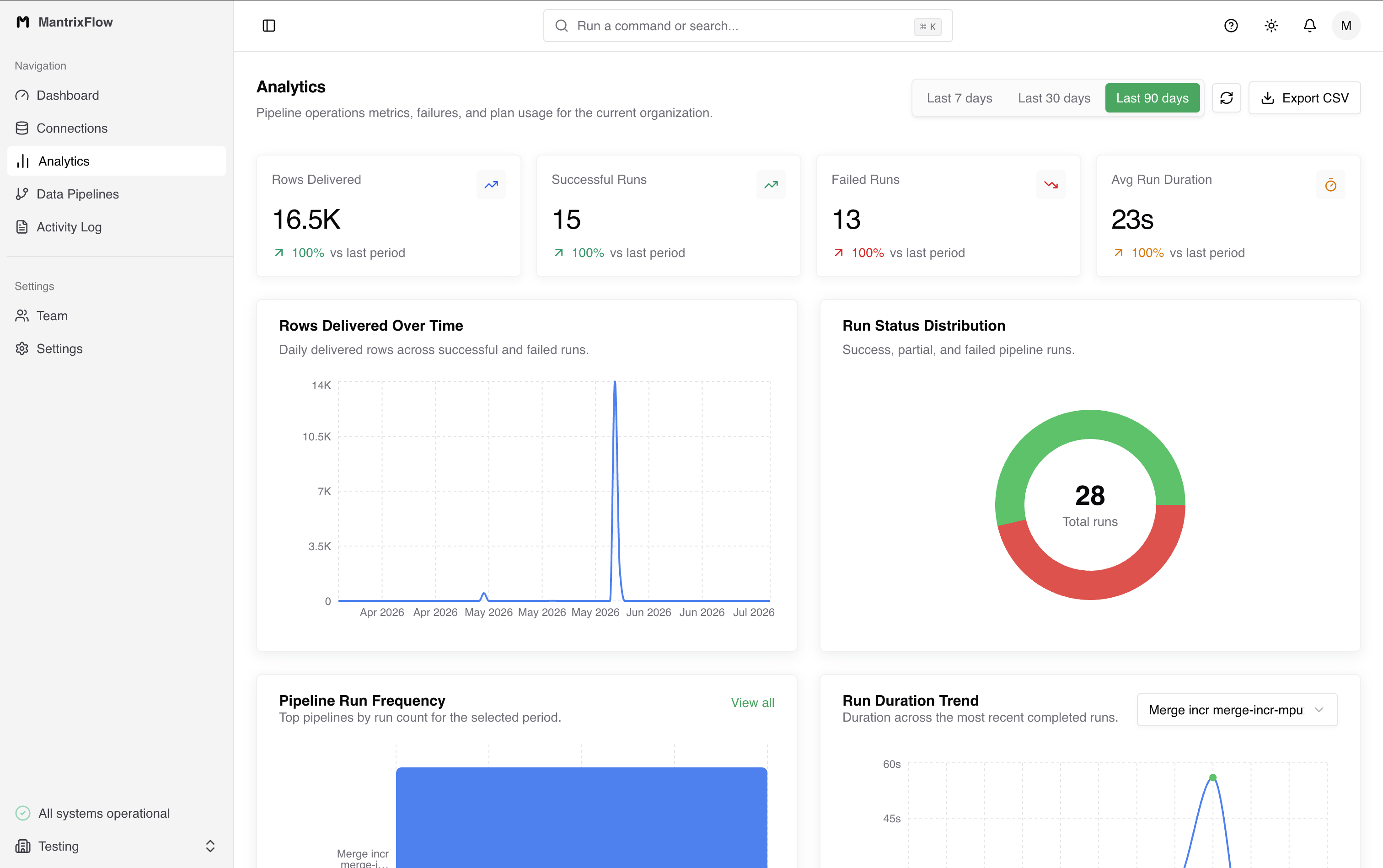Screen dimensions: 1383x868
Task: Expand the Testing organization switcher chevrons
Action: pos(210,846)
